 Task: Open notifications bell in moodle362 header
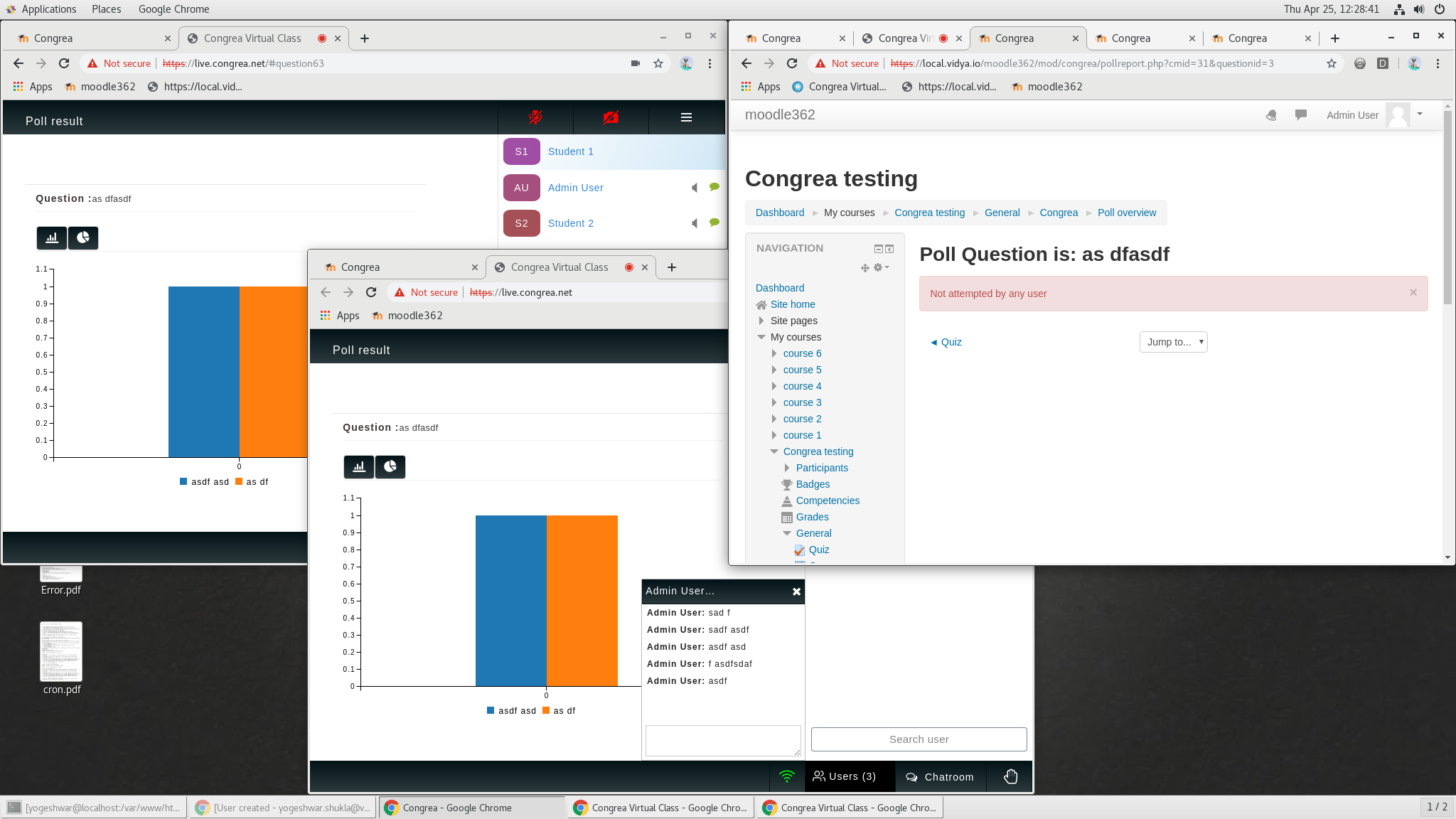coord(1271,114)
